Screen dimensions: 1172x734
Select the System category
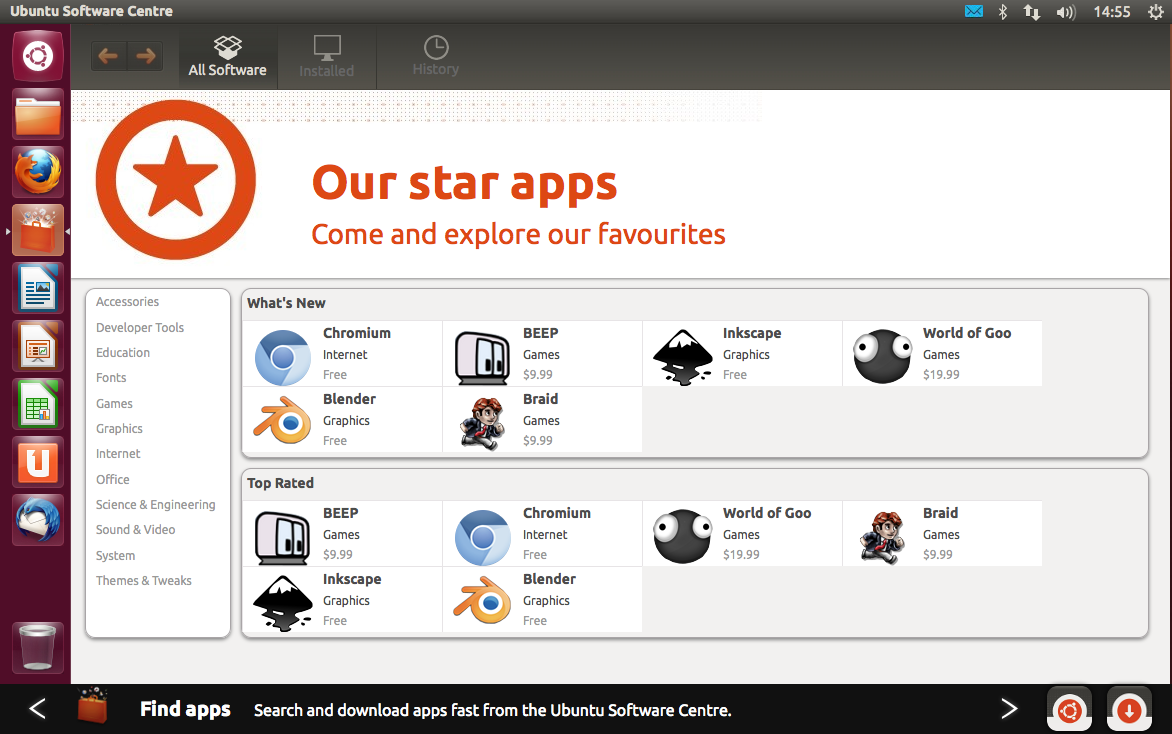pos(115,556)
